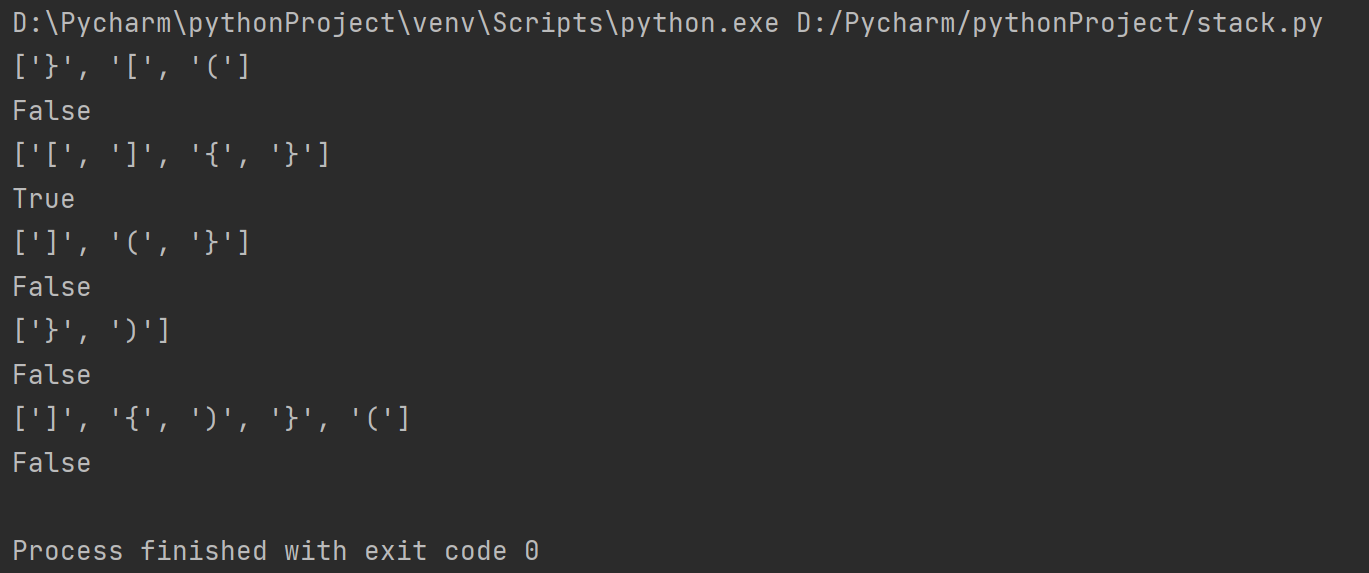
Task: Click the python.exe interpreter path text
Action: pyautogui.click(x=396, y=23)
